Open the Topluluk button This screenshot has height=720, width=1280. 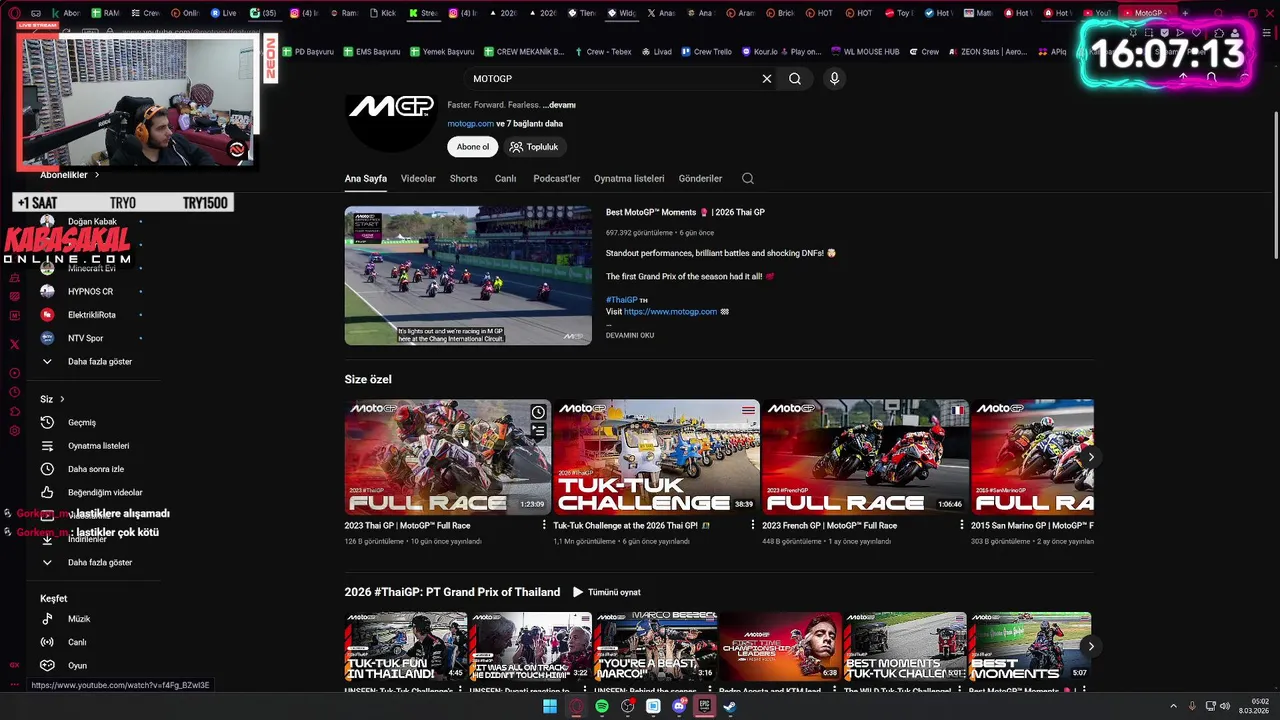pos(535,147)
